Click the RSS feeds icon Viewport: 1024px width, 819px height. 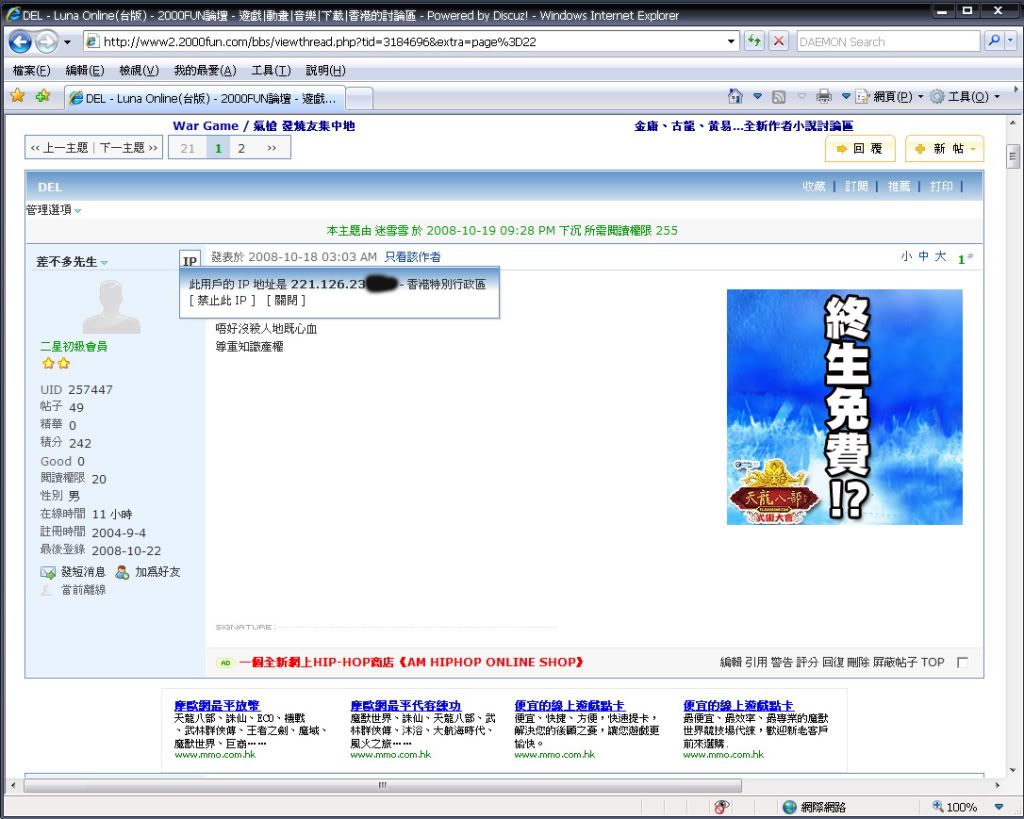[x=778, y=96]
